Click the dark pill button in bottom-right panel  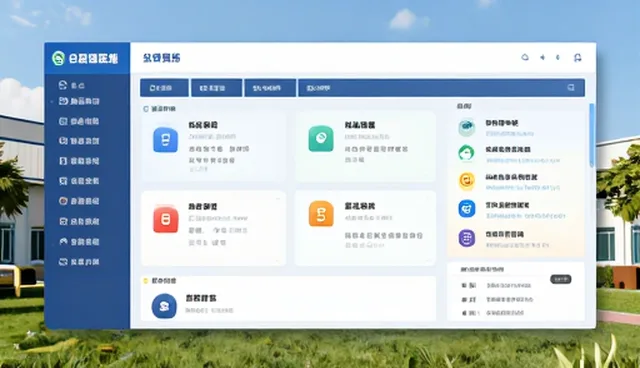561,279
